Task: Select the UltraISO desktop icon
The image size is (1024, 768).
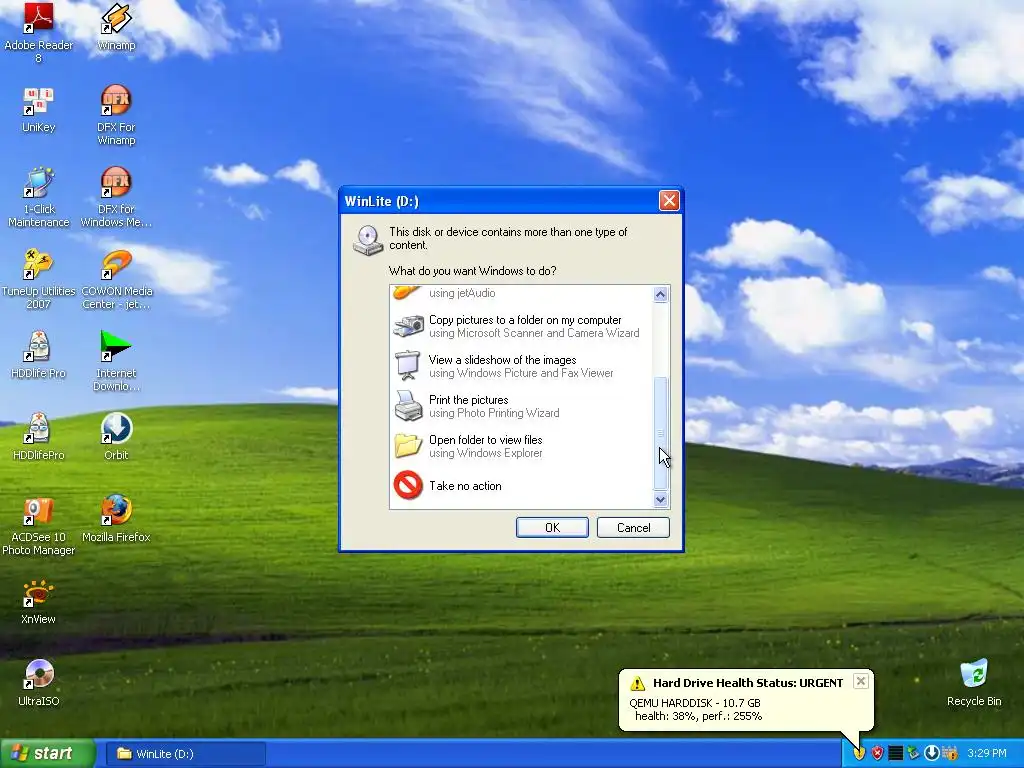Action: [x=39, y=683]
